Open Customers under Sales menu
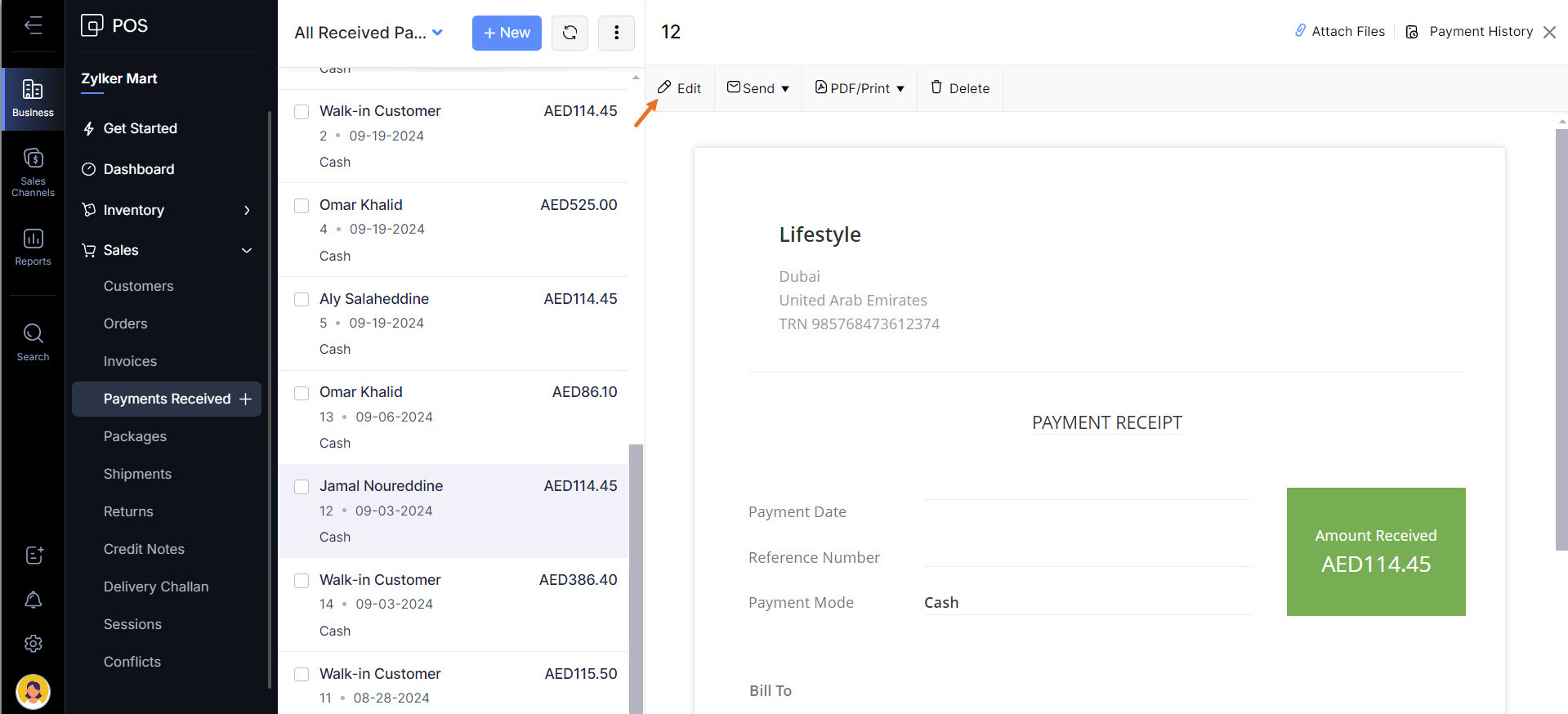Screen dimensions: 1568x714 coord(138,286)
